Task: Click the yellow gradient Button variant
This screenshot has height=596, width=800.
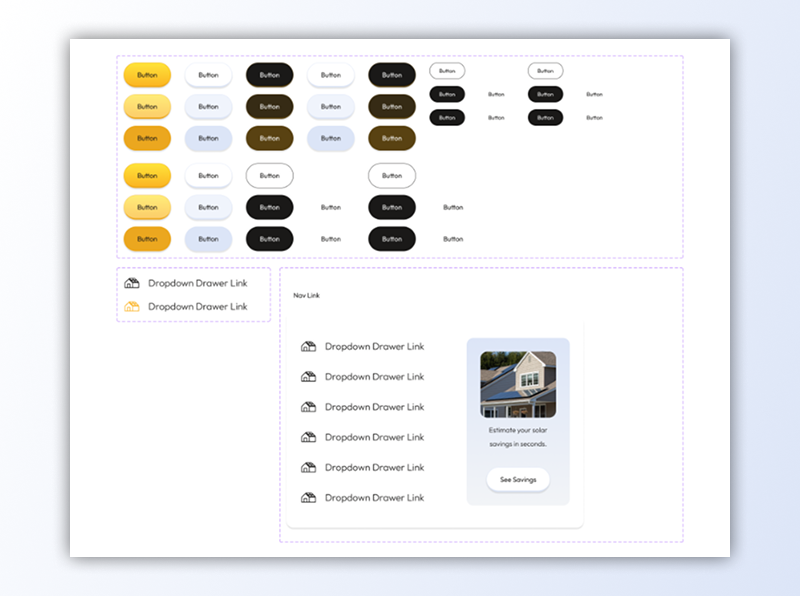Action: click(147, 75)
